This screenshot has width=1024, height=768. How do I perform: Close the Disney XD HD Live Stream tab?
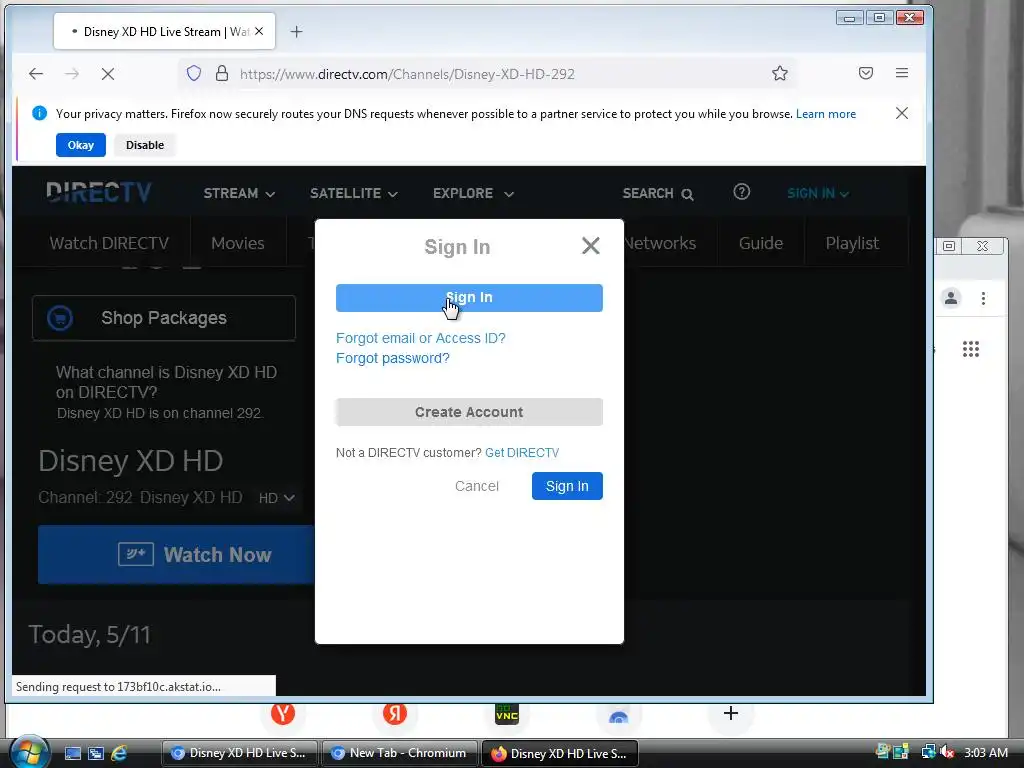point(259,31)
